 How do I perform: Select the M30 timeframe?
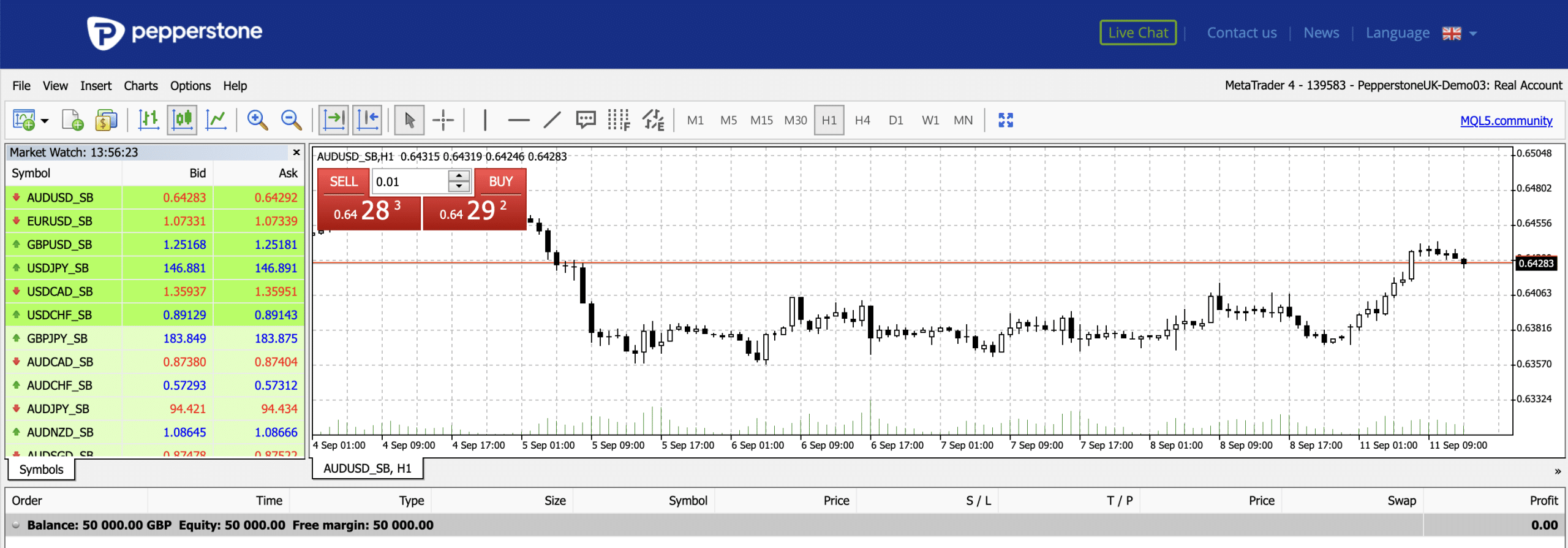pyautogui.click(x=796, y=120)
